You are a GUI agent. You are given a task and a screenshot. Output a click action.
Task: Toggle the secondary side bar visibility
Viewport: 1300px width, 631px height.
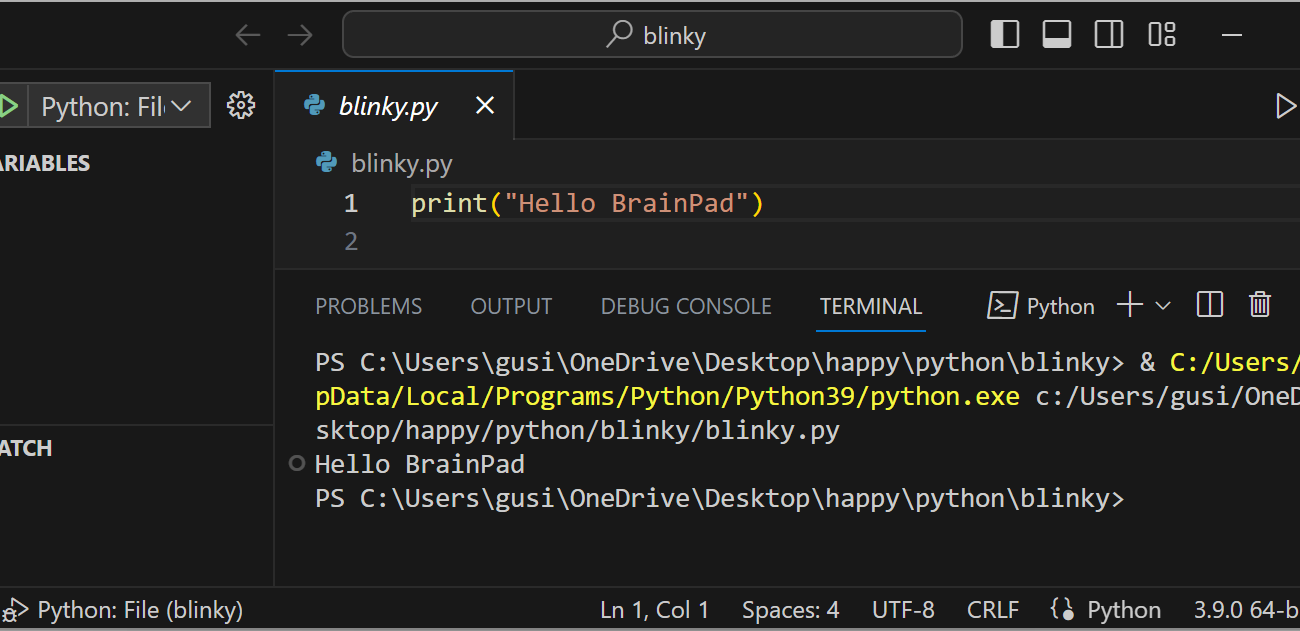[x=1109, y=35]
